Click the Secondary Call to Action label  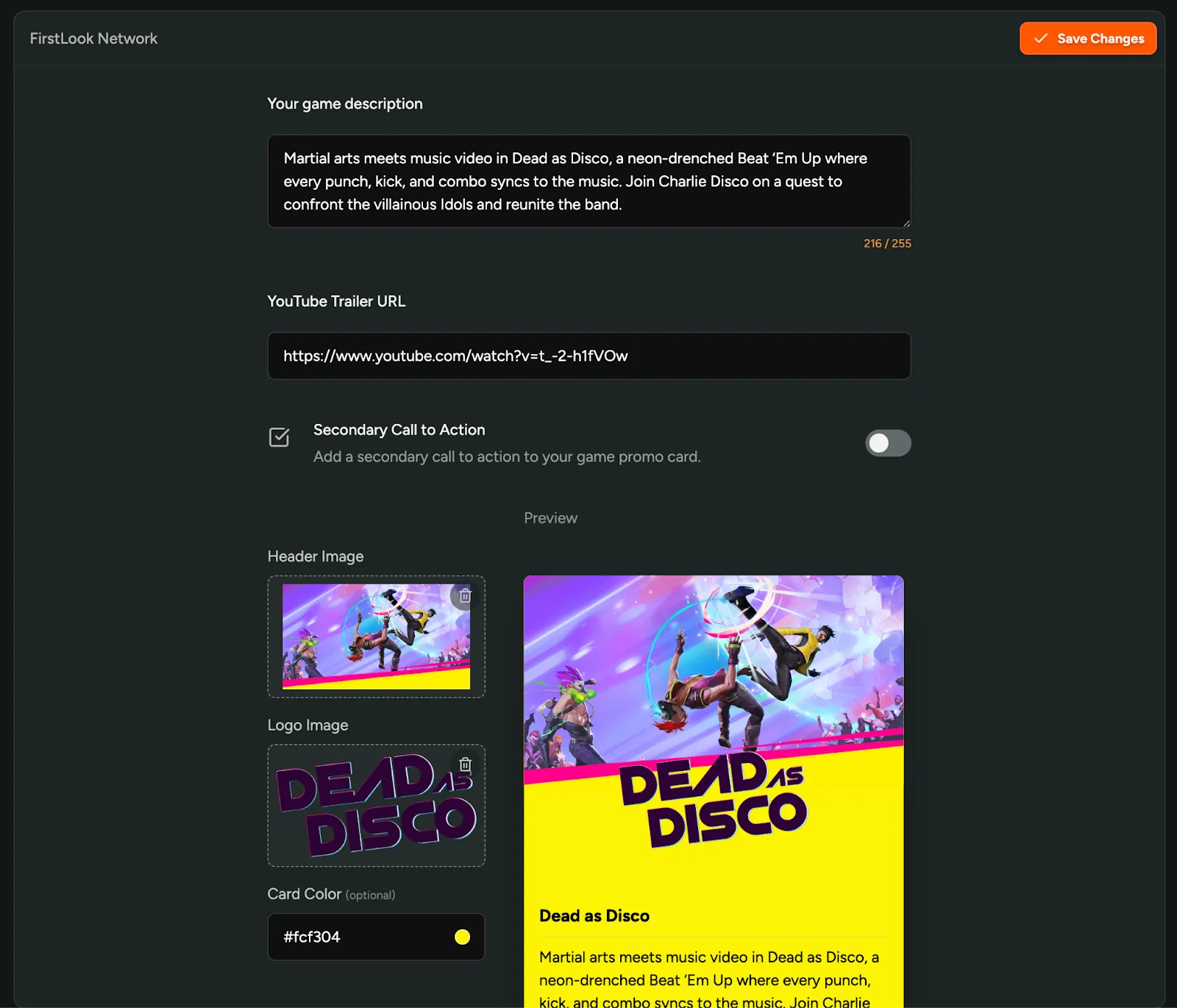tap(399, 430)
